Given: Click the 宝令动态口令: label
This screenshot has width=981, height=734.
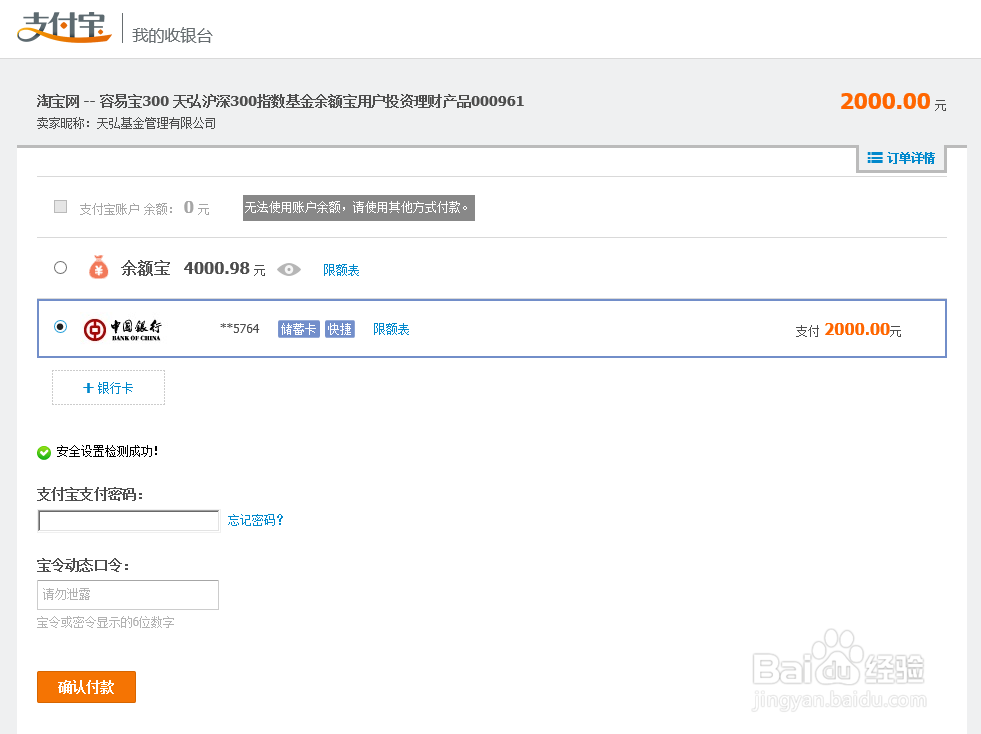Looking at the screenshot, I should point(83,566).
